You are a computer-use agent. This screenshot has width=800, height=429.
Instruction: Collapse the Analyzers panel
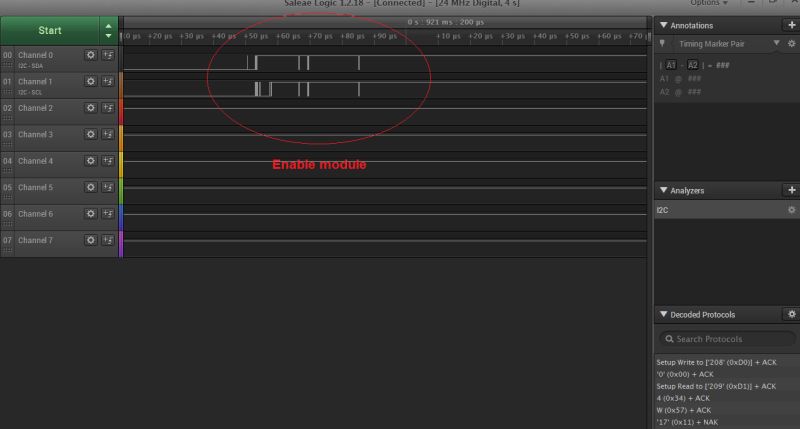(x=663, y=190)
